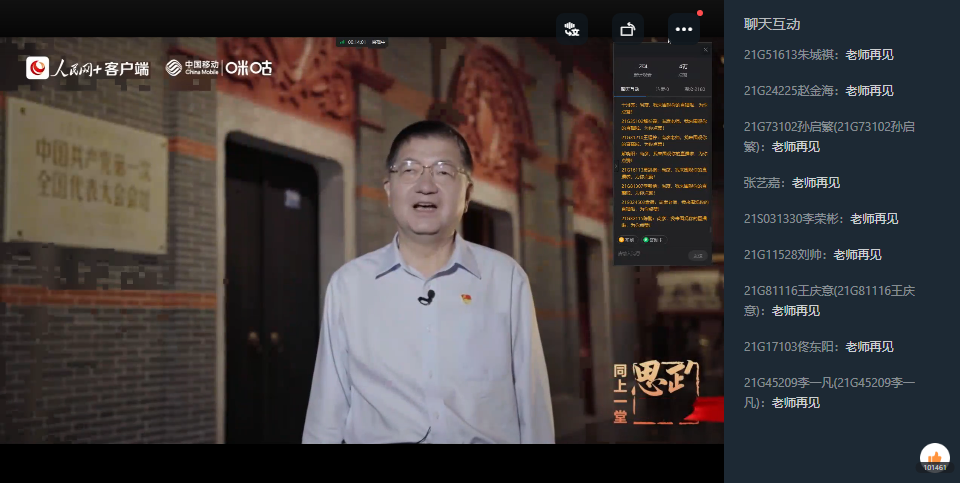Open the three-dots more options menu
This screenshot has width=960, height=483.
[684, 29]
